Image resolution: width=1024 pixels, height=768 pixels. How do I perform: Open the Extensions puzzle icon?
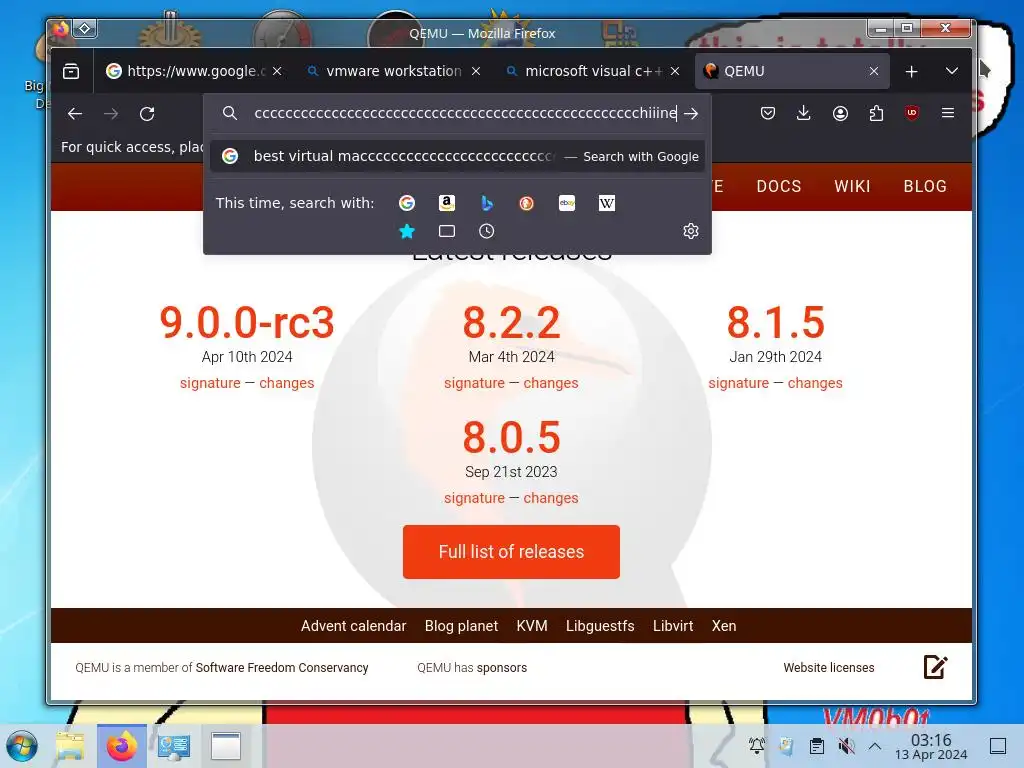pyautogui.click(x=876, y=113)
